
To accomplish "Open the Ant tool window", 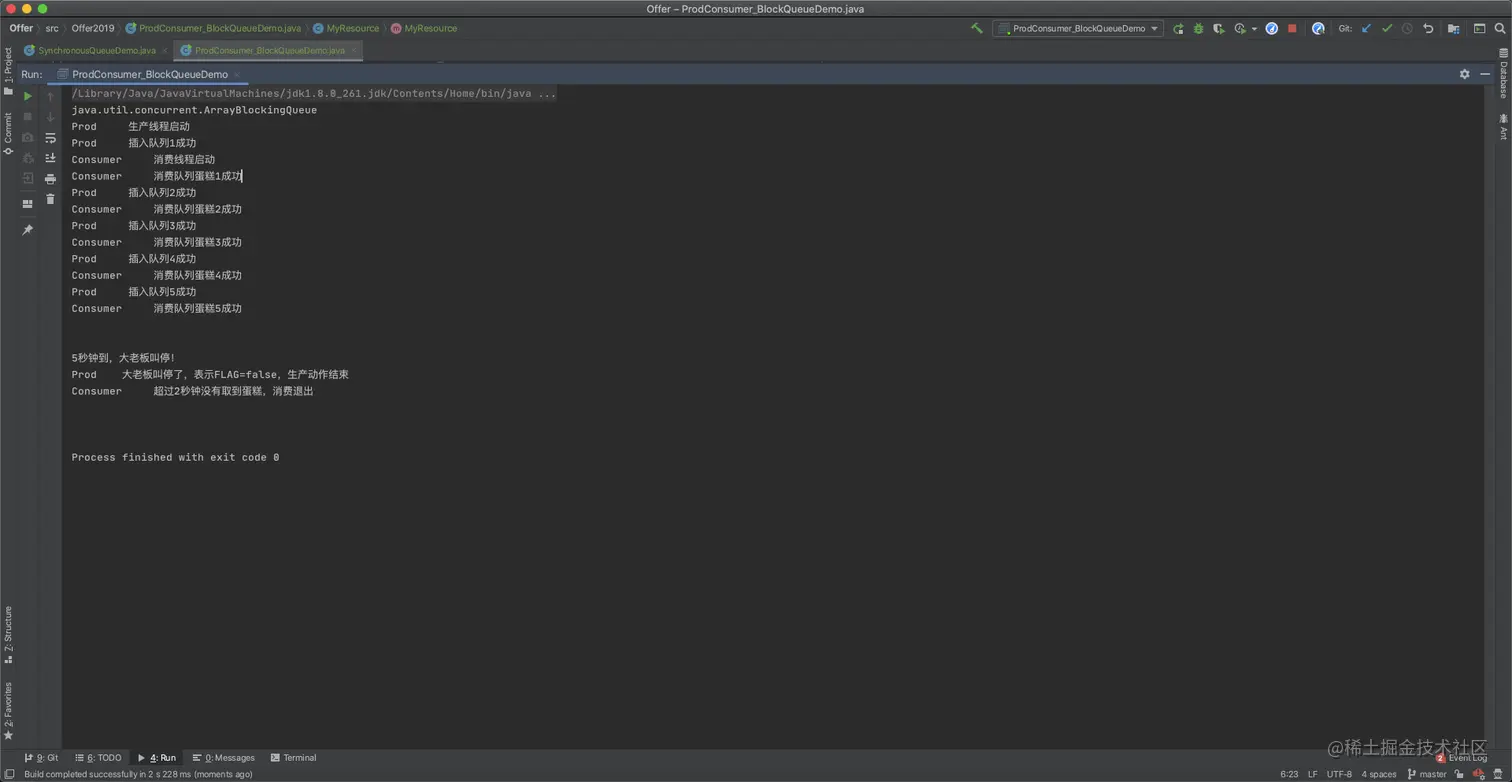I will point(1503,126).
